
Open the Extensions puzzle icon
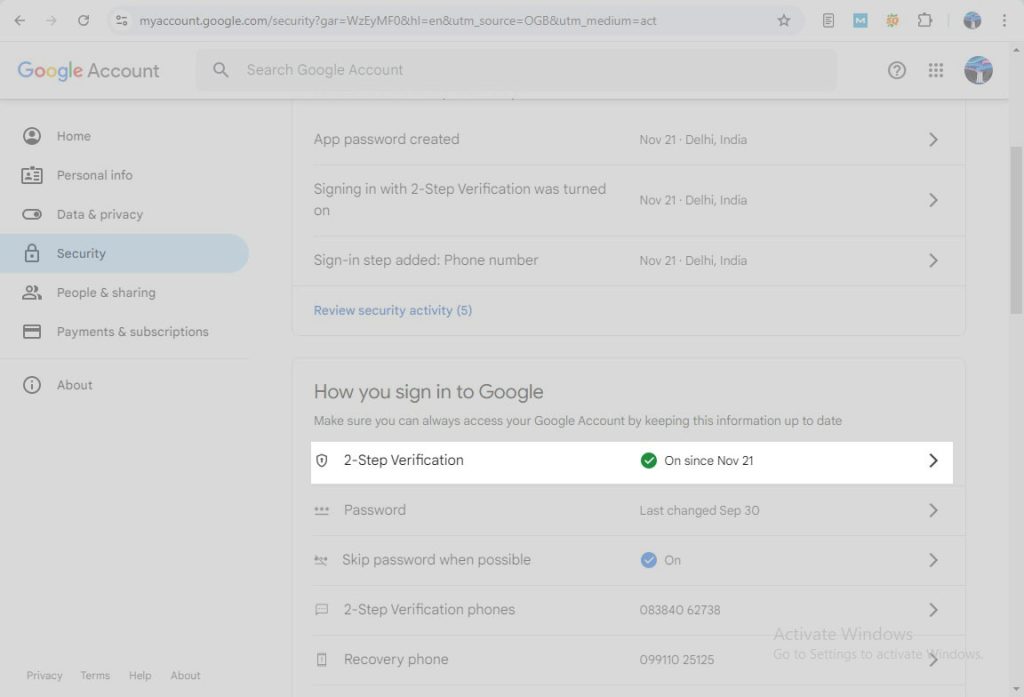(924, 20)
